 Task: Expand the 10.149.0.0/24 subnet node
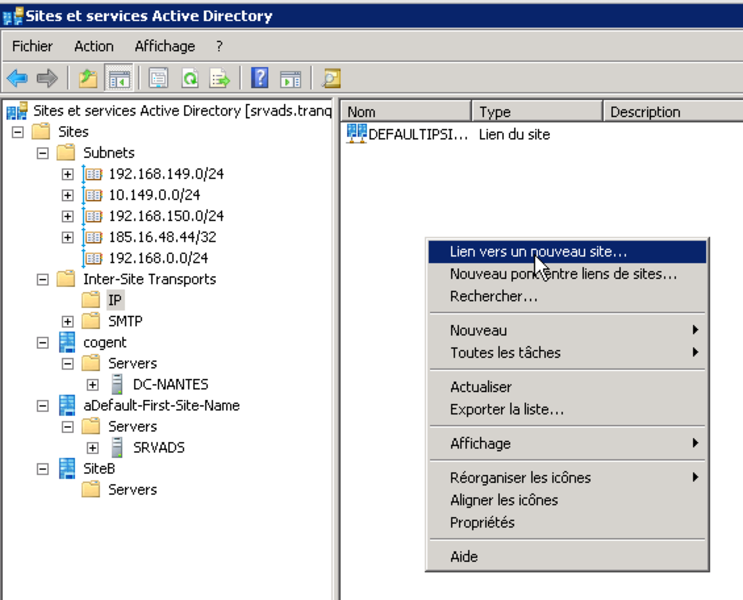point(68,195)
